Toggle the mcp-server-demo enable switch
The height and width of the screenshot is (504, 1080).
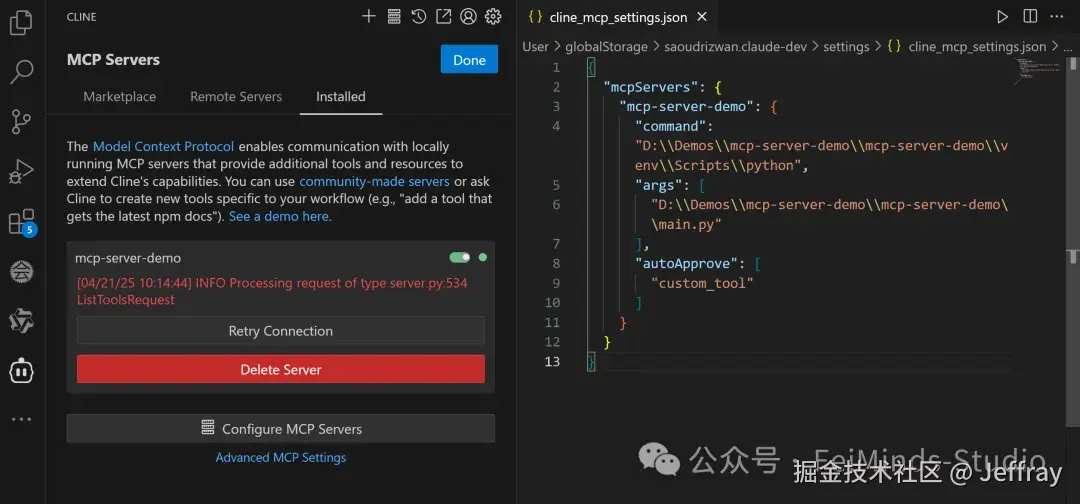[460, 258]
